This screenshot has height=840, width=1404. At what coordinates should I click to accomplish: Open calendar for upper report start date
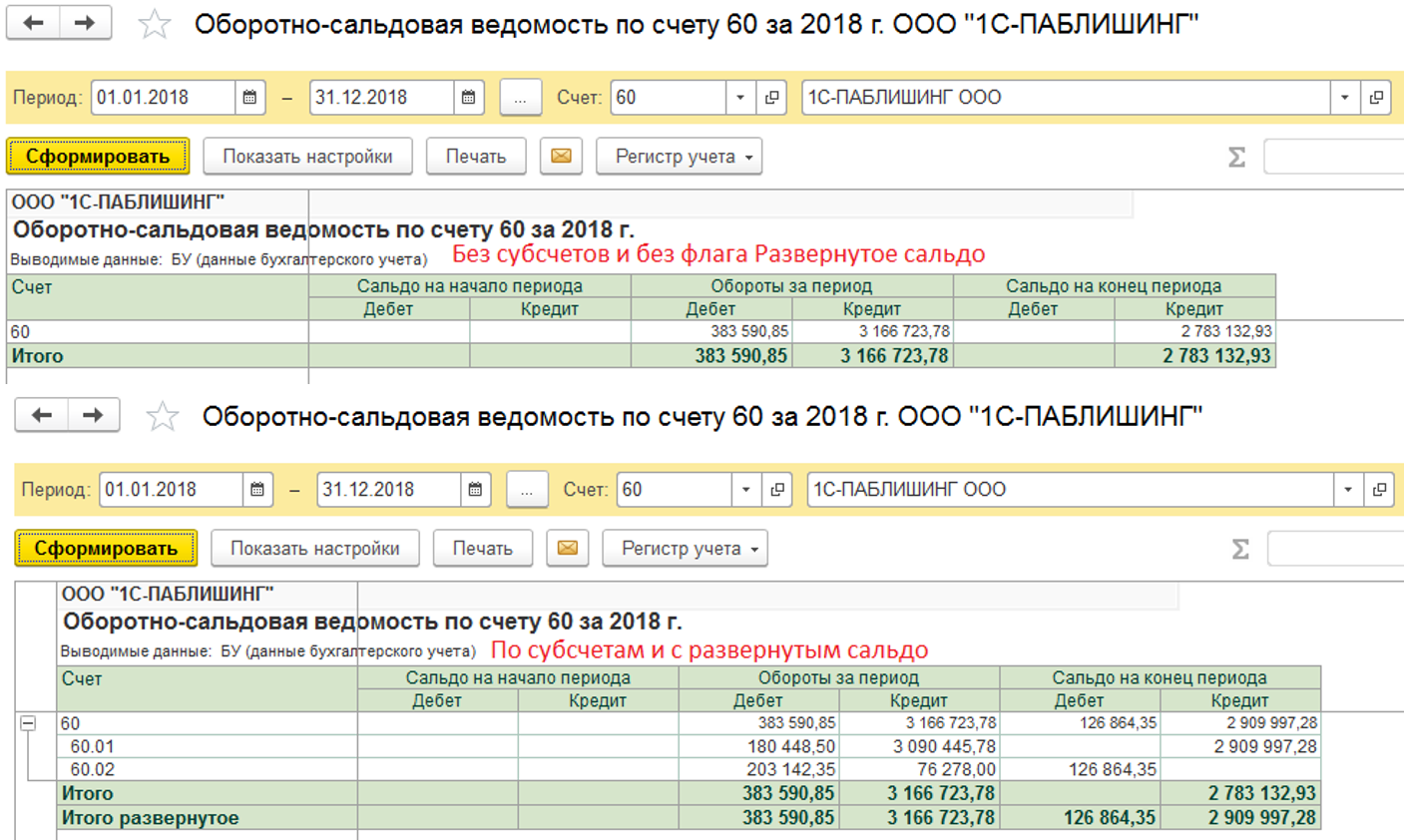[249, 98]
